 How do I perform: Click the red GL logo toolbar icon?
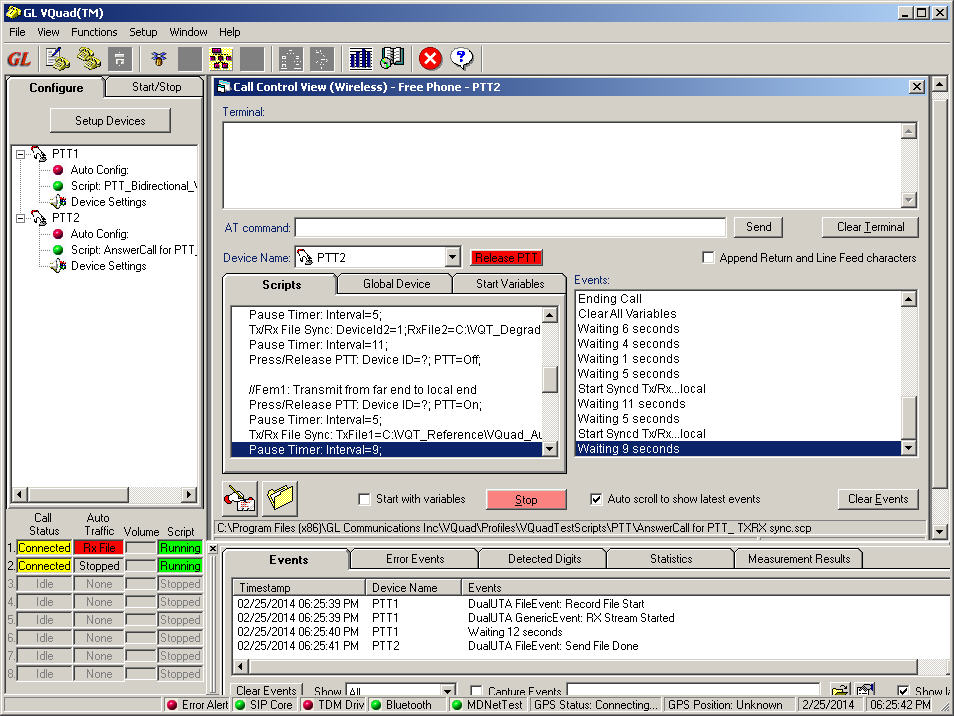coord(19,59)
